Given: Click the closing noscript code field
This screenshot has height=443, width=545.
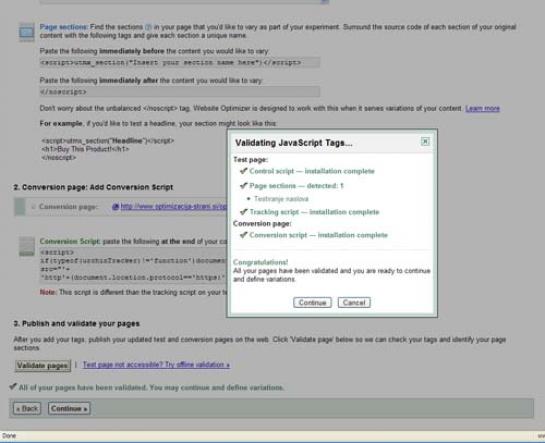Looking at the screenshot, I should click(x=179, y=92).
